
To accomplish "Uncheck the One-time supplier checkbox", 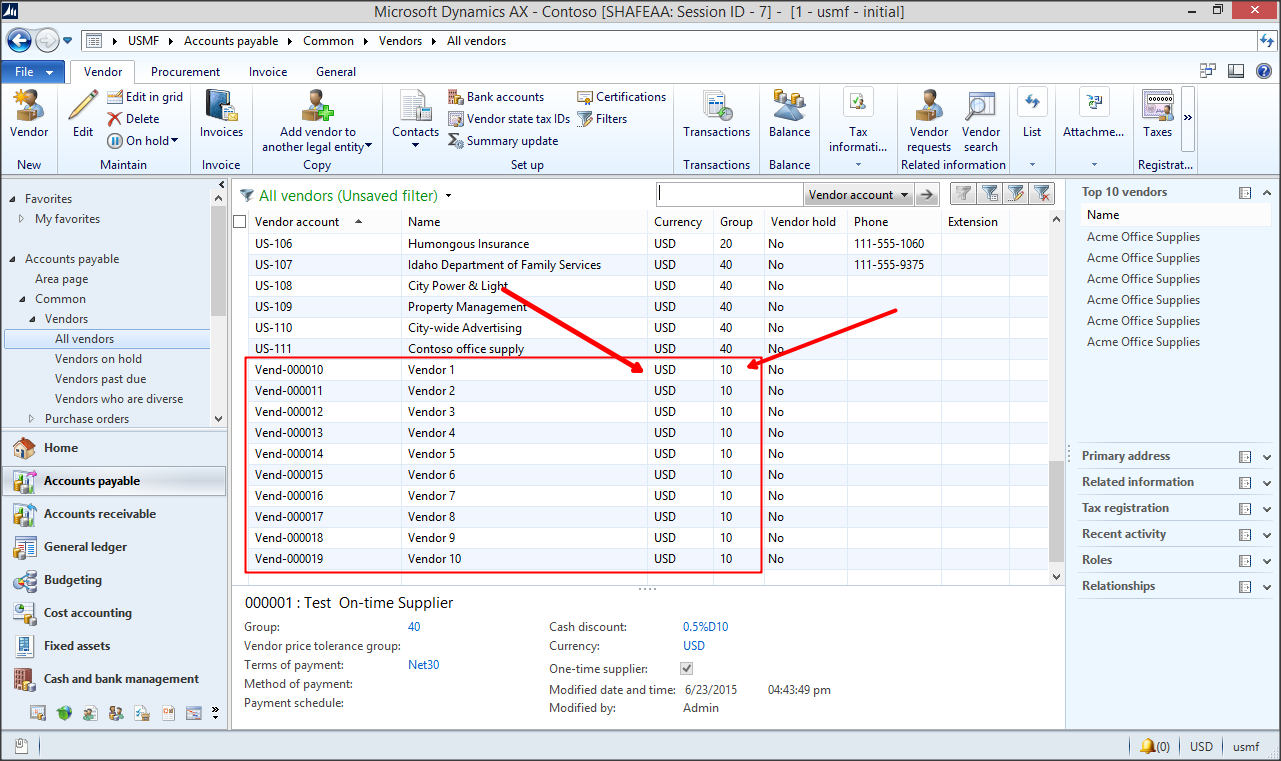I will point(686,668).
